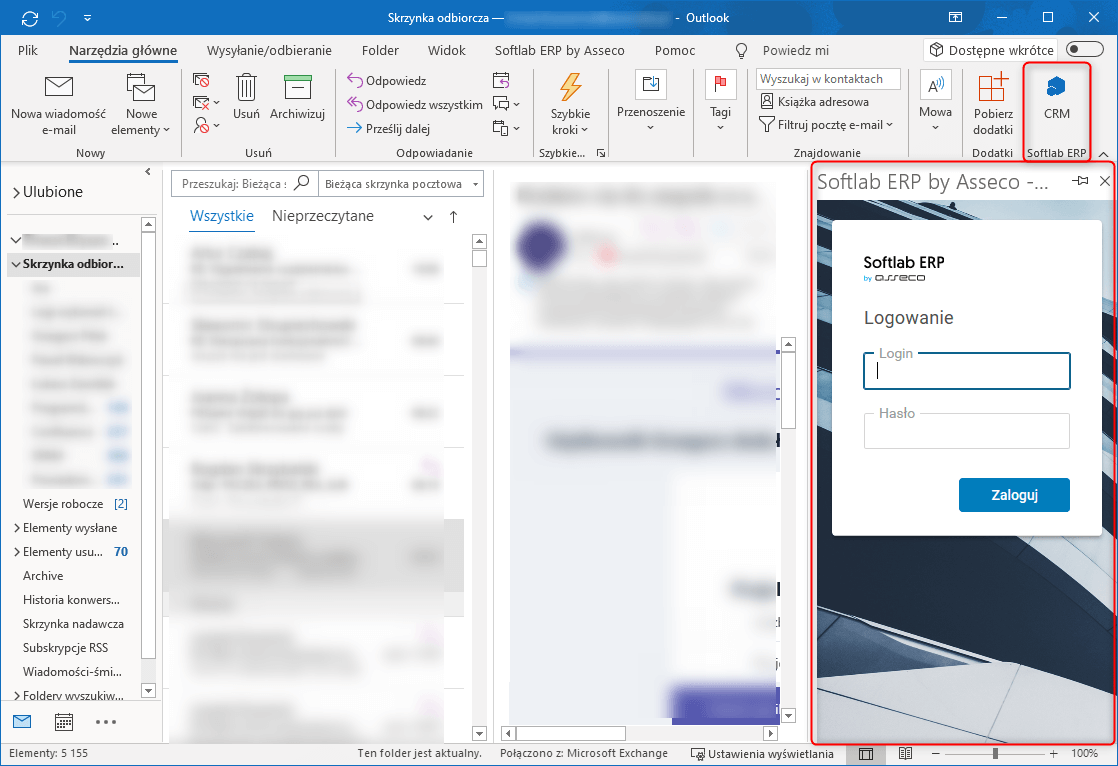
Task: Open Softlab ERP by Asseco ribbon tab
Action: click(560, 51)
